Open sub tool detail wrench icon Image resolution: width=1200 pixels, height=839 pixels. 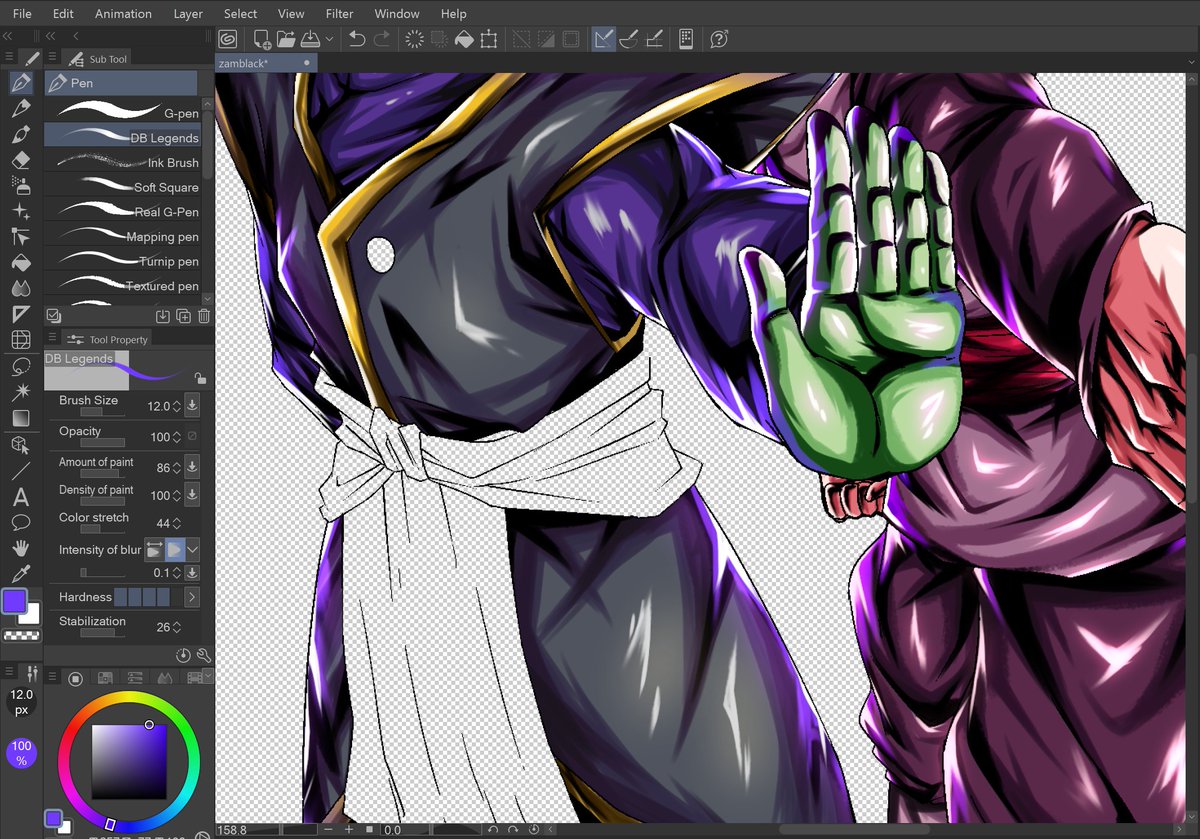pos(204,656)
